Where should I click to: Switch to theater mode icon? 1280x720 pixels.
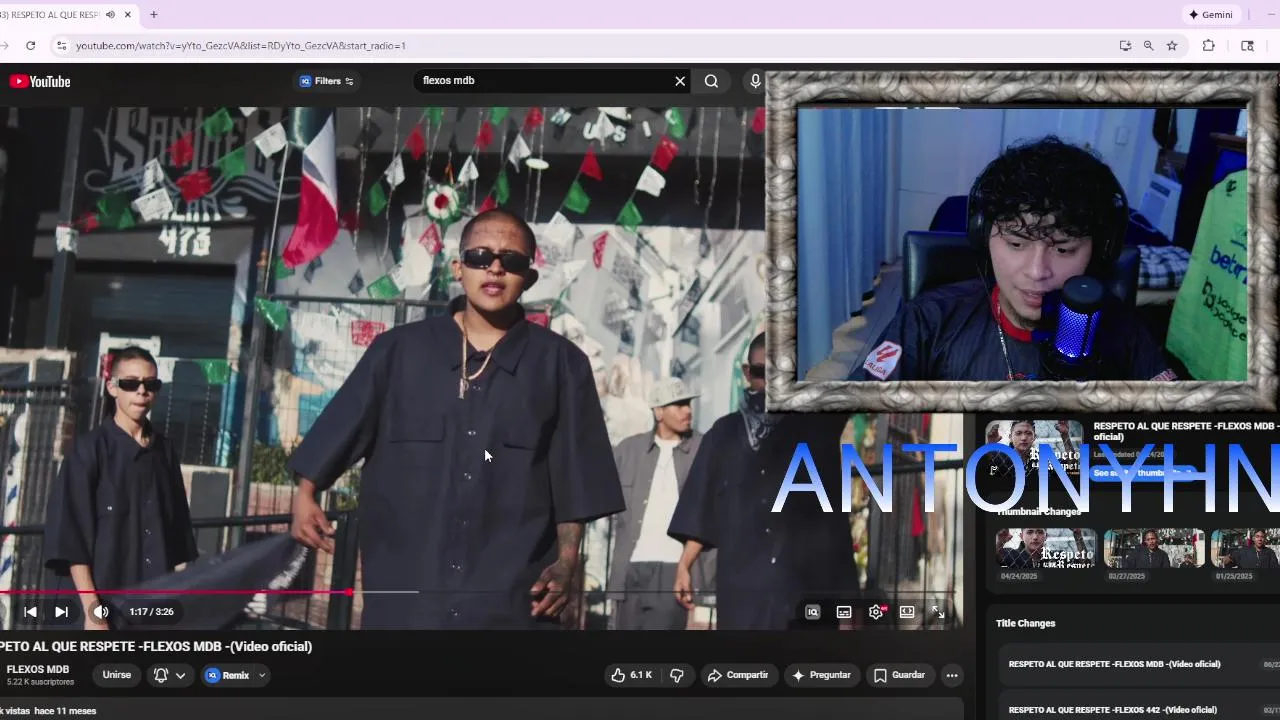[907, 612]
